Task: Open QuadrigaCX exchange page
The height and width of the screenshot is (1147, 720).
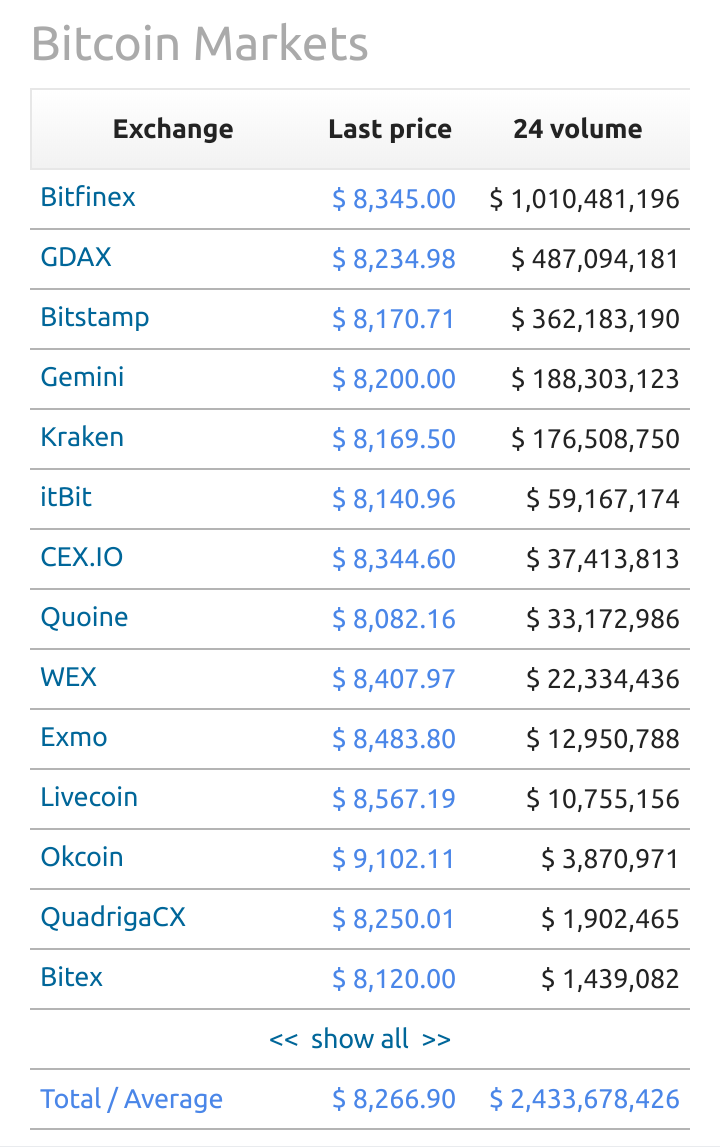Action: (x=113, y=917)
